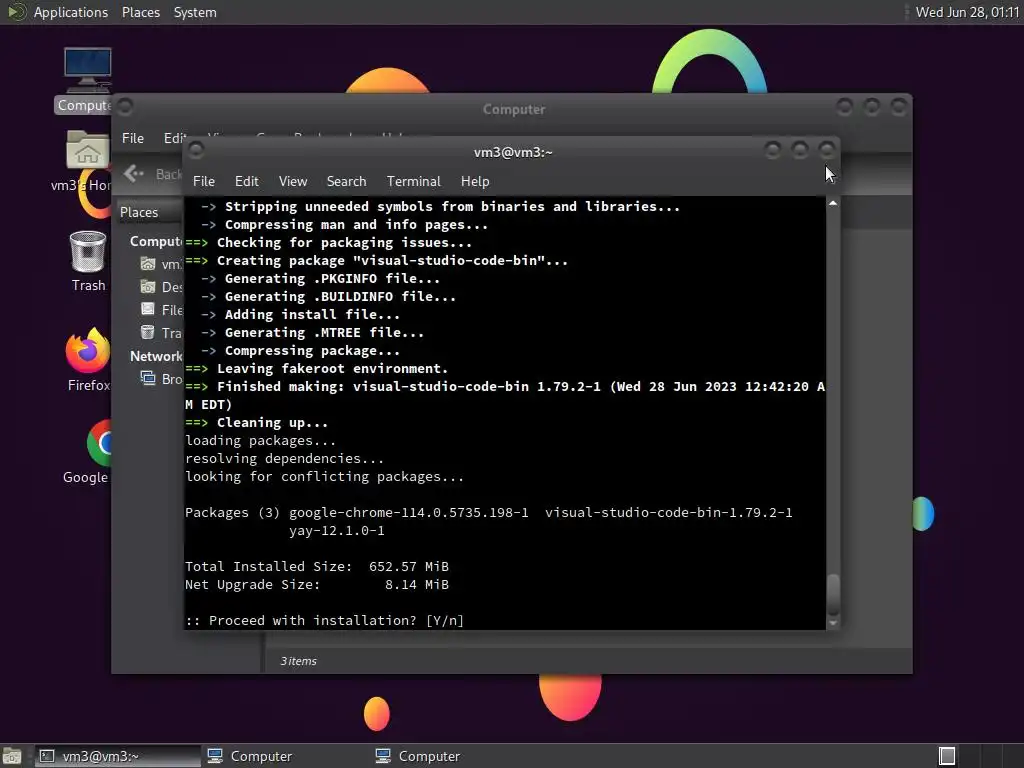Launch Google Chrome from the desktop
The width and height of the screenshot is (1024, 768).
[x=99, y=443]
